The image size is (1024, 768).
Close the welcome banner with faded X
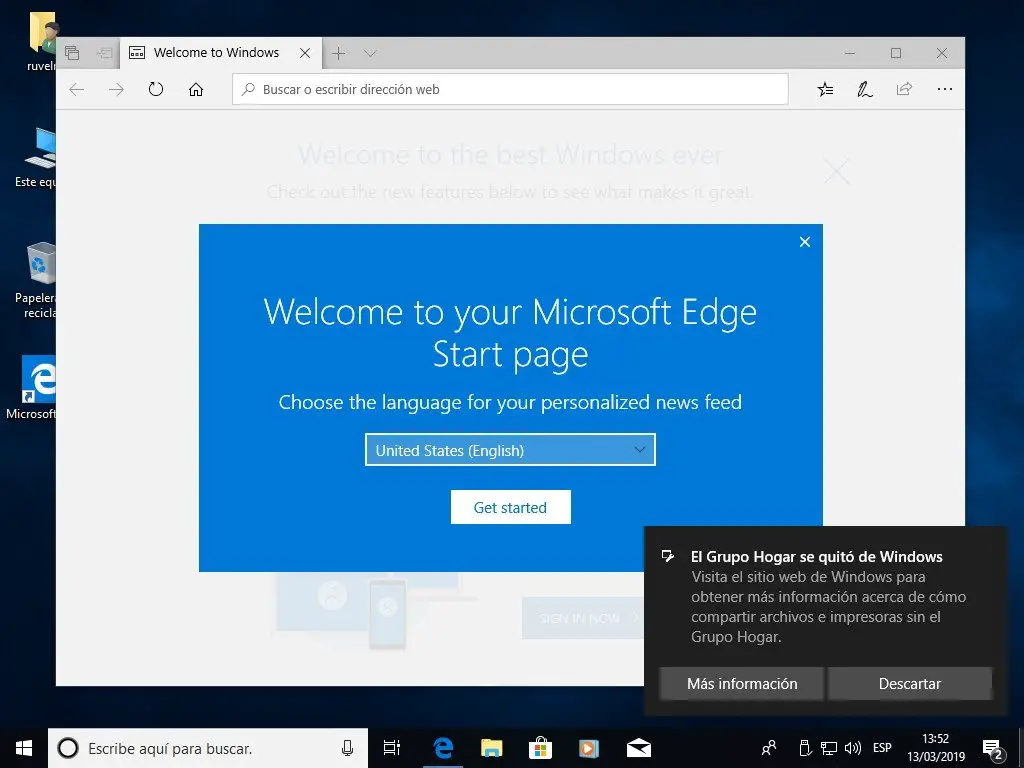(x=836, y=171)
